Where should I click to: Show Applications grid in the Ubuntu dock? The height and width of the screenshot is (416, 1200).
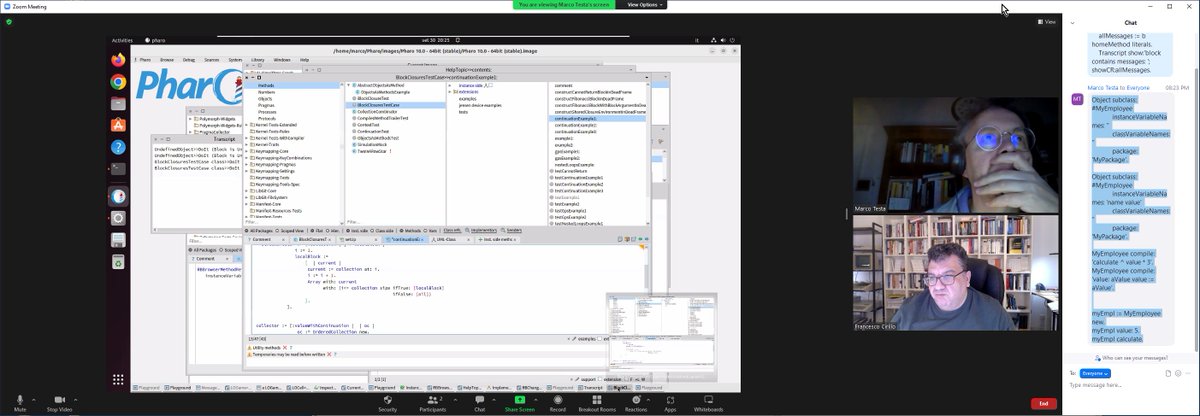pos(118,380)
